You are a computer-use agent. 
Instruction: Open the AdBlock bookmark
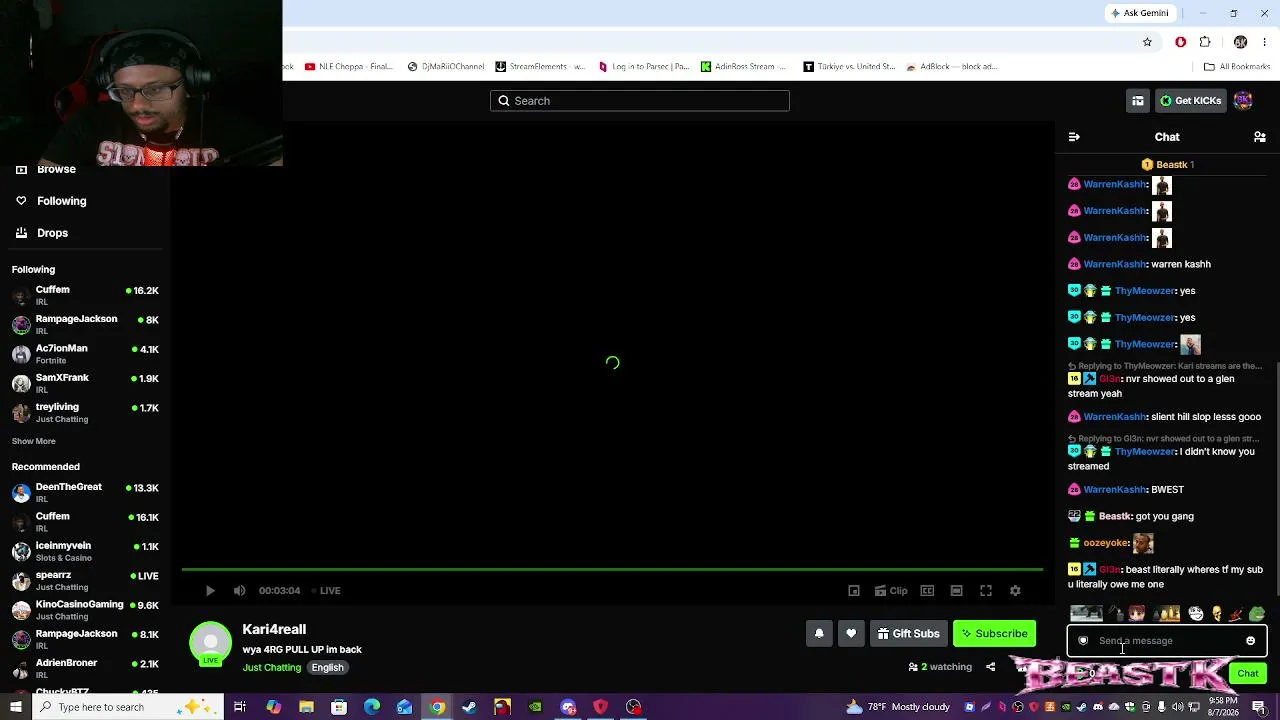tap(951, 67)
